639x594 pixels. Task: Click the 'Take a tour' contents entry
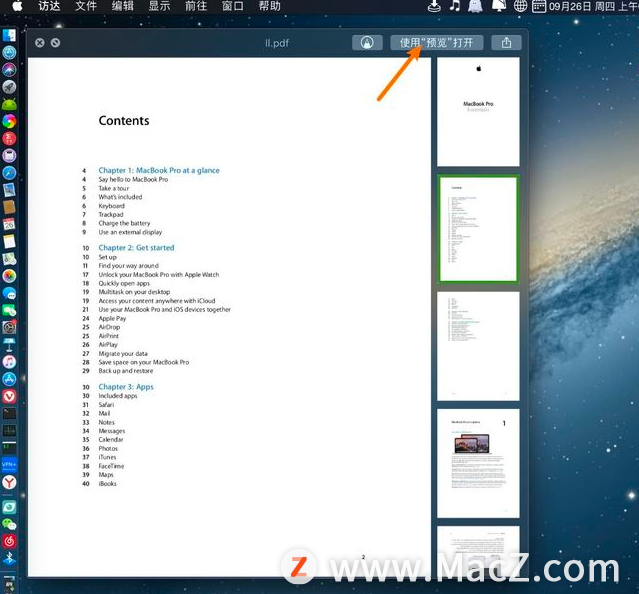114,188
